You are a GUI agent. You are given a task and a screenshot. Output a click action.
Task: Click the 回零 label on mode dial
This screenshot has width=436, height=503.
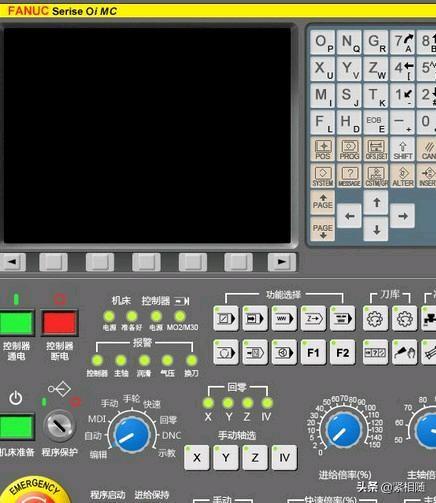(x=168, y=420)
